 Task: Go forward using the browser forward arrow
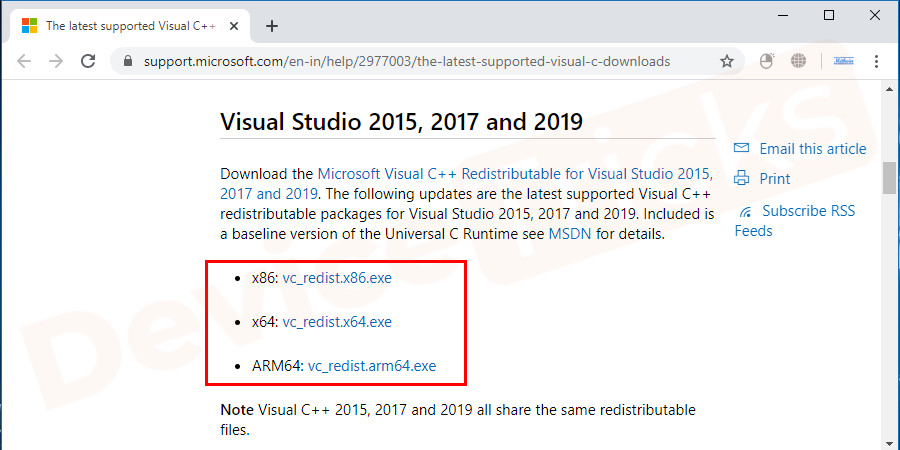[x=56, y=61]
